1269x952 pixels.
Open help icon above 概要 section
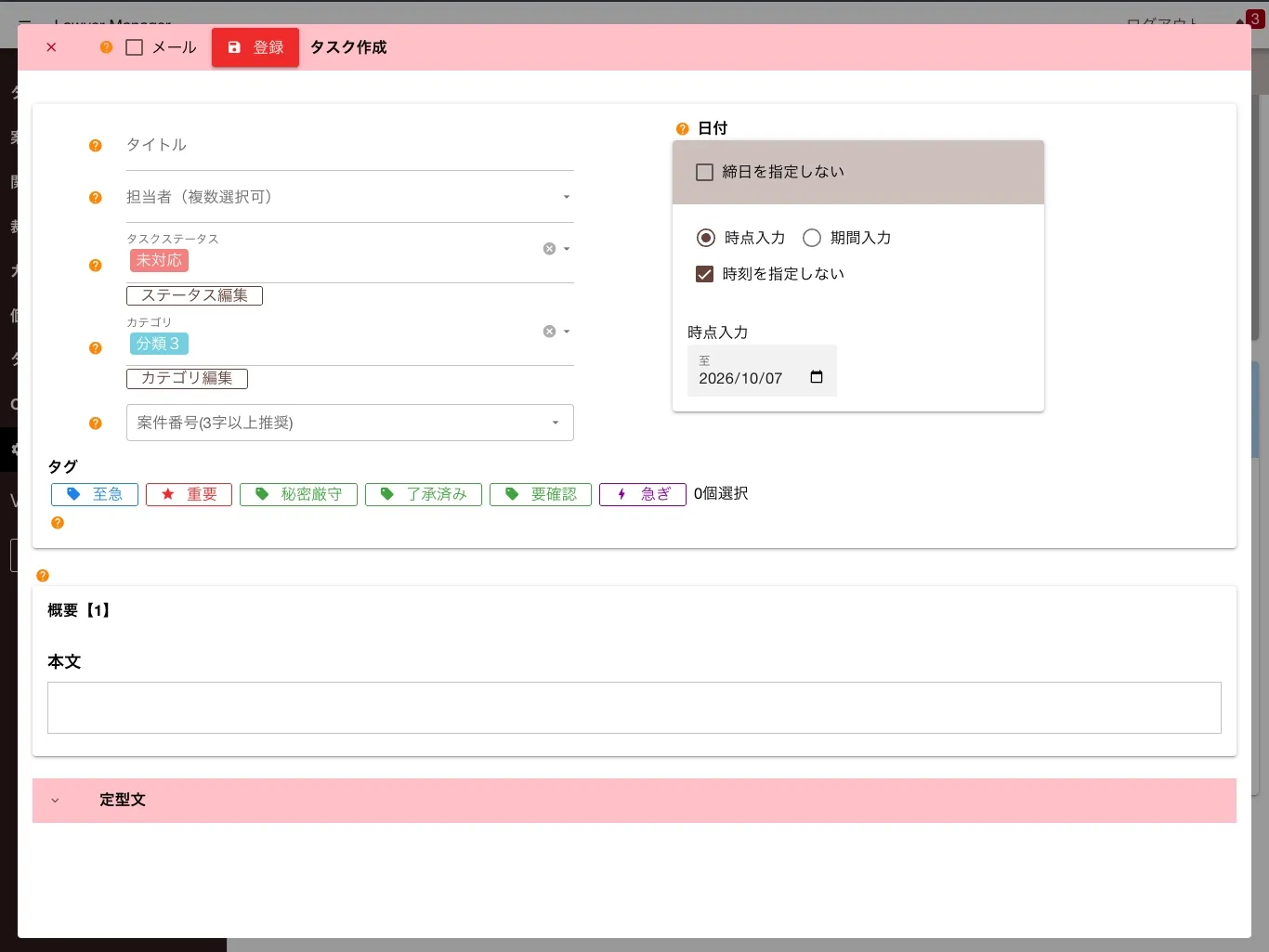[x=43, y=576]
